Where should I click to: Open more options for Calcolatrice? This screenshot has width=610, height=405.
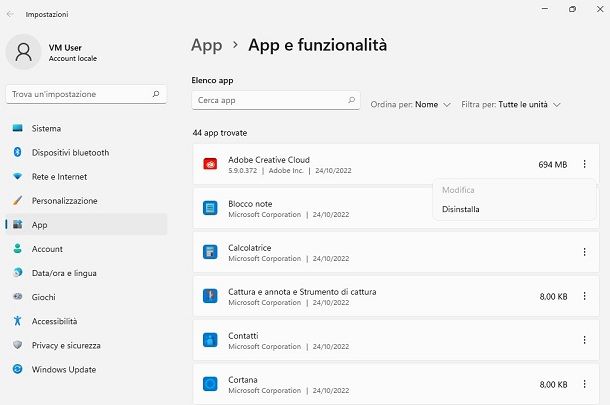[584, 252]
